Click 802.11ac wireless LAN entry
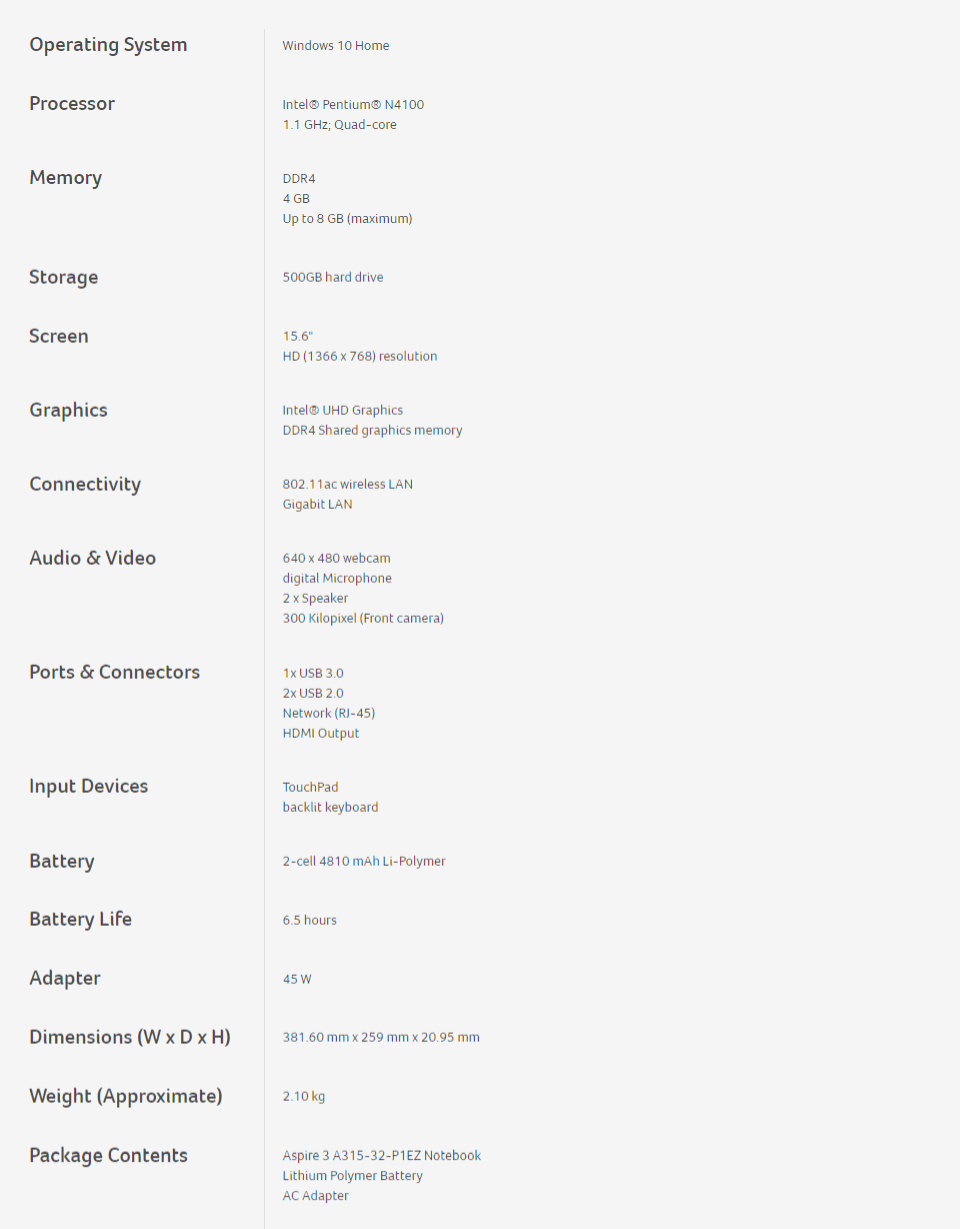Screen dimensions: 960x1229 click(348, 485)
